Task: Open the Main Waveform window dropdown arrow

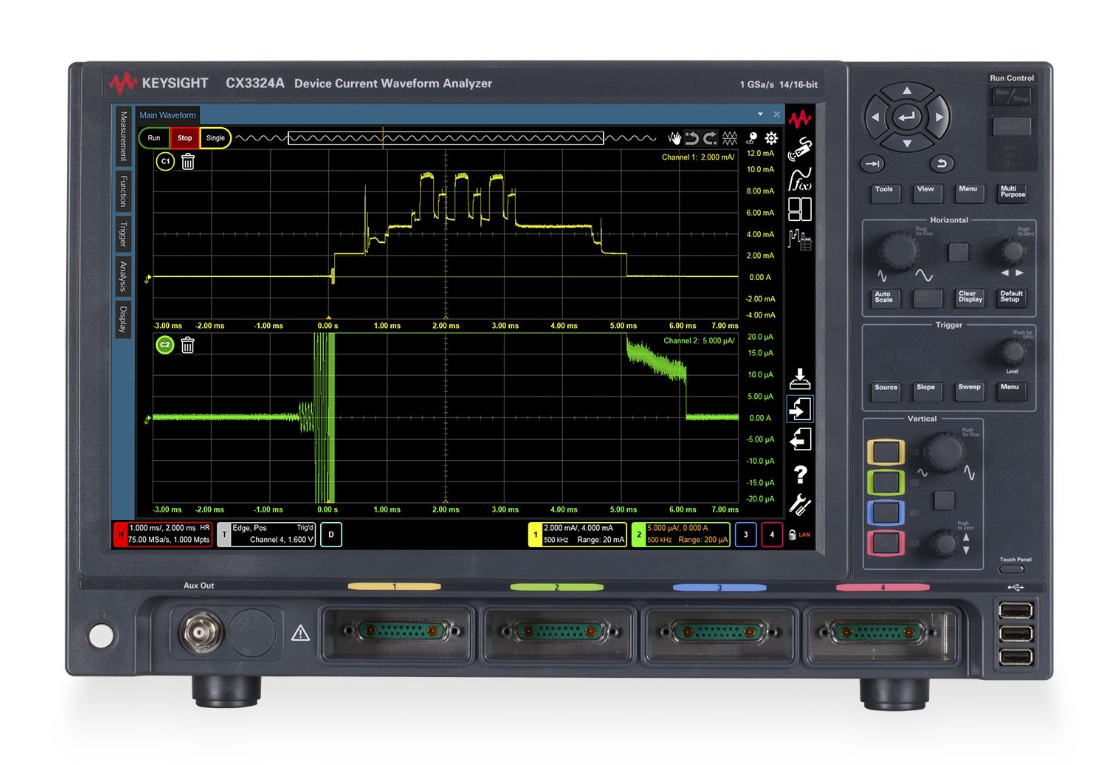Action: point(760,115)
